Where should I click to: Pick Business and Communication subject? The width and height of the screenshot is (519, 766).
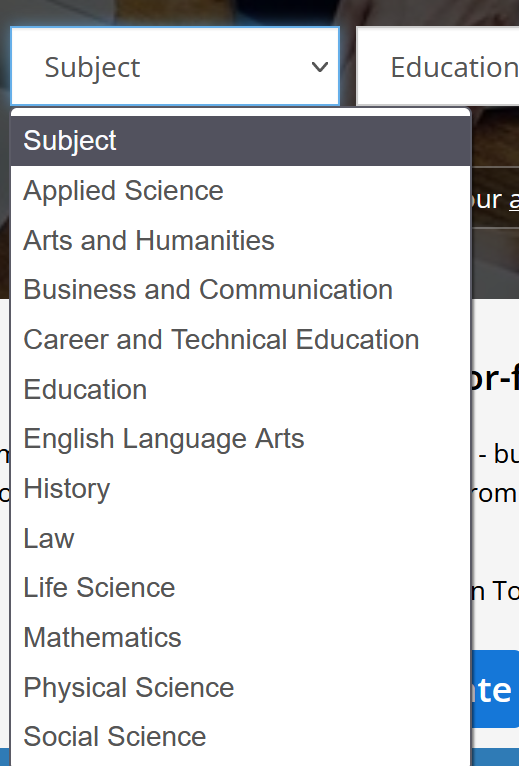point(240,290)
